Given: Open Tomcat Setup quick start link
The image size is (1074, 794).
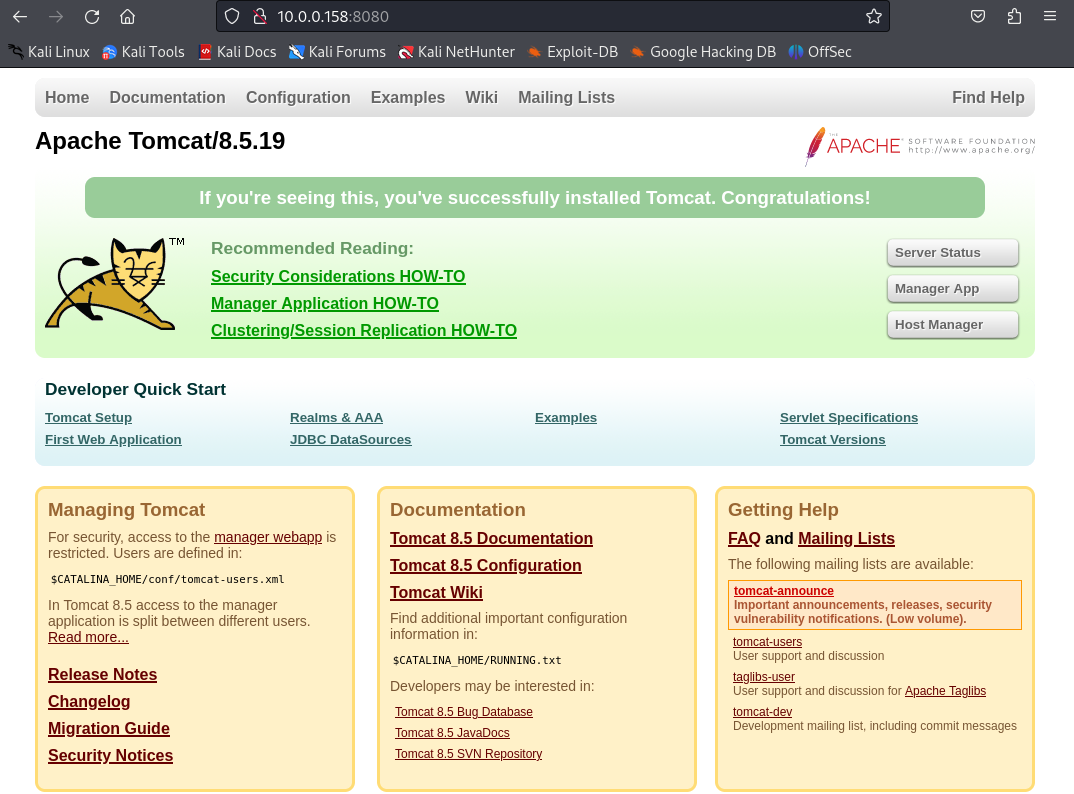Looking at the screenshot, I should click(88, 418).
